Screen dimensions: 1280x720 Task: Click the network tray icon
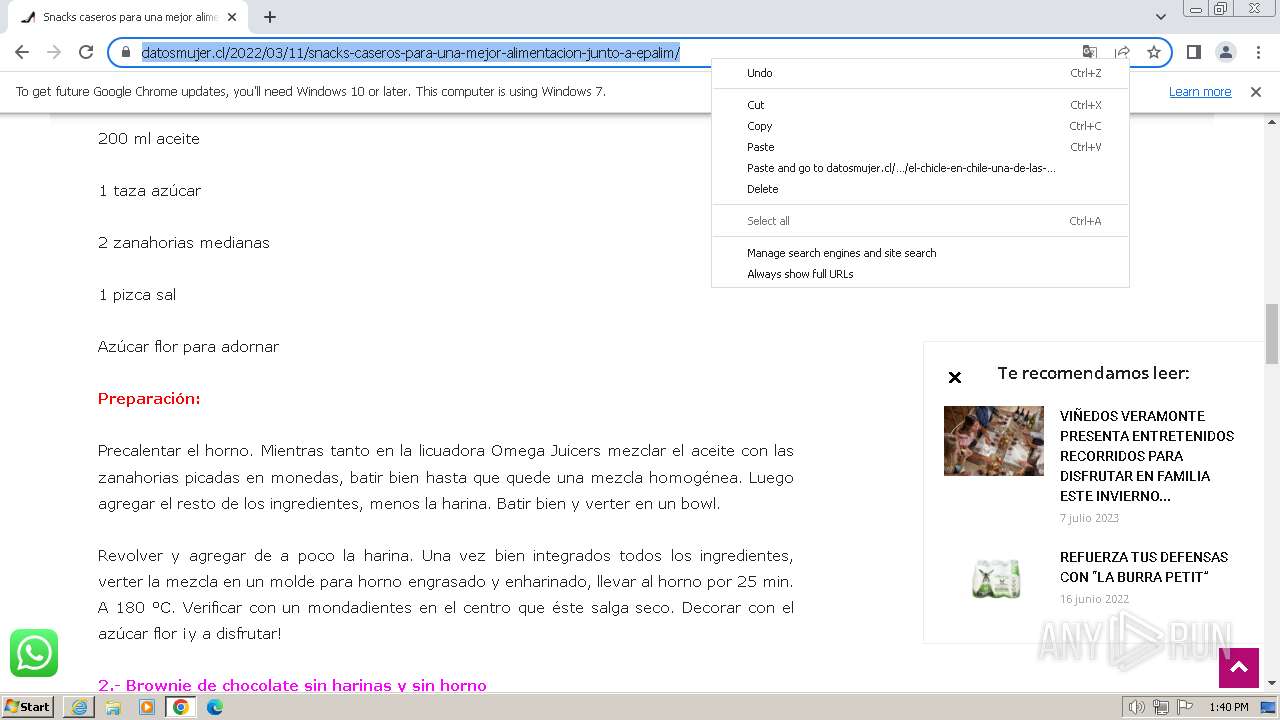tap(1160, 707)
